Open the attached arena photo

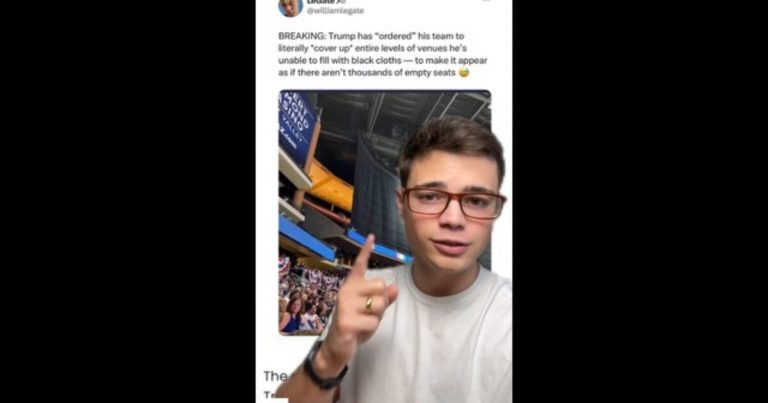point(384,212)
